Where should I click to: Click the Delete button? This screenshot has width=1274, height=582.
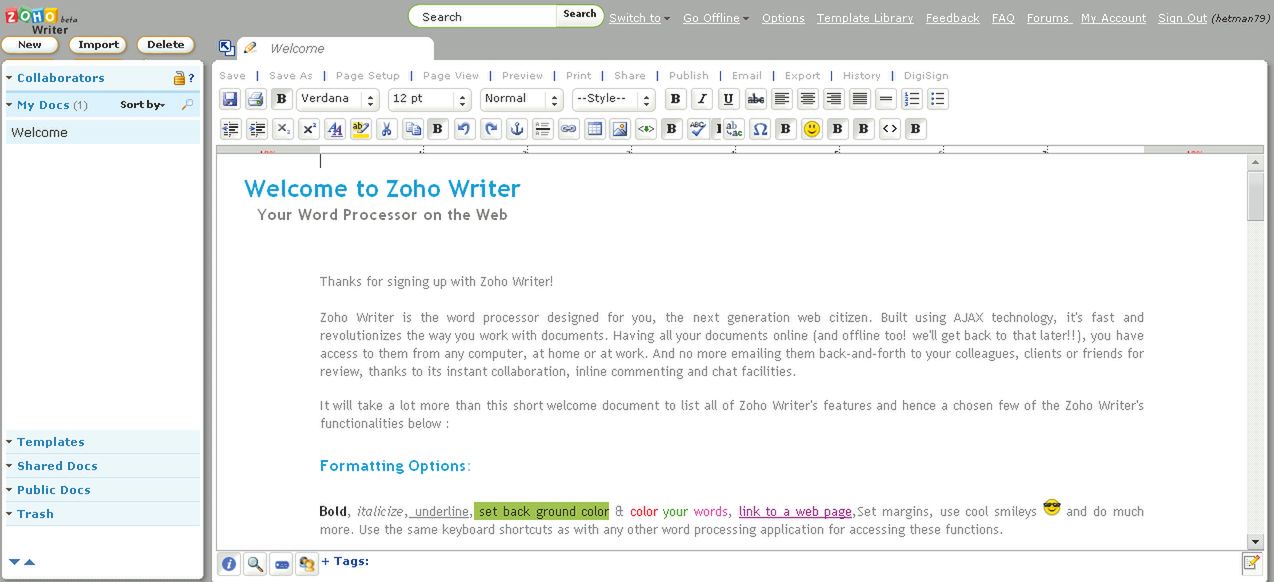click(x=166, y=45)
